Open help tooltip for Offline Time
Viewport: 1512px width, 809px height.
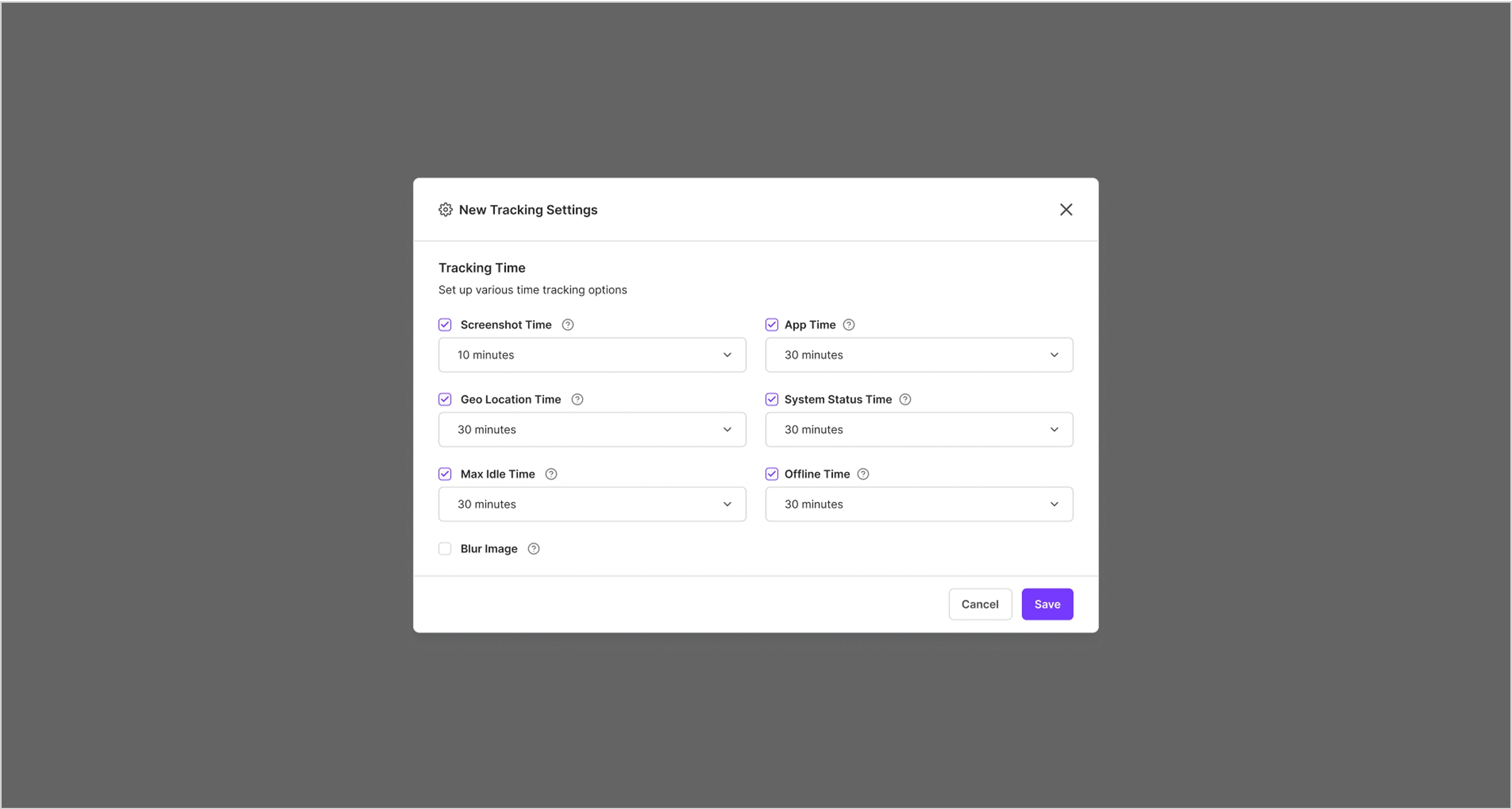tap(863, 474)
